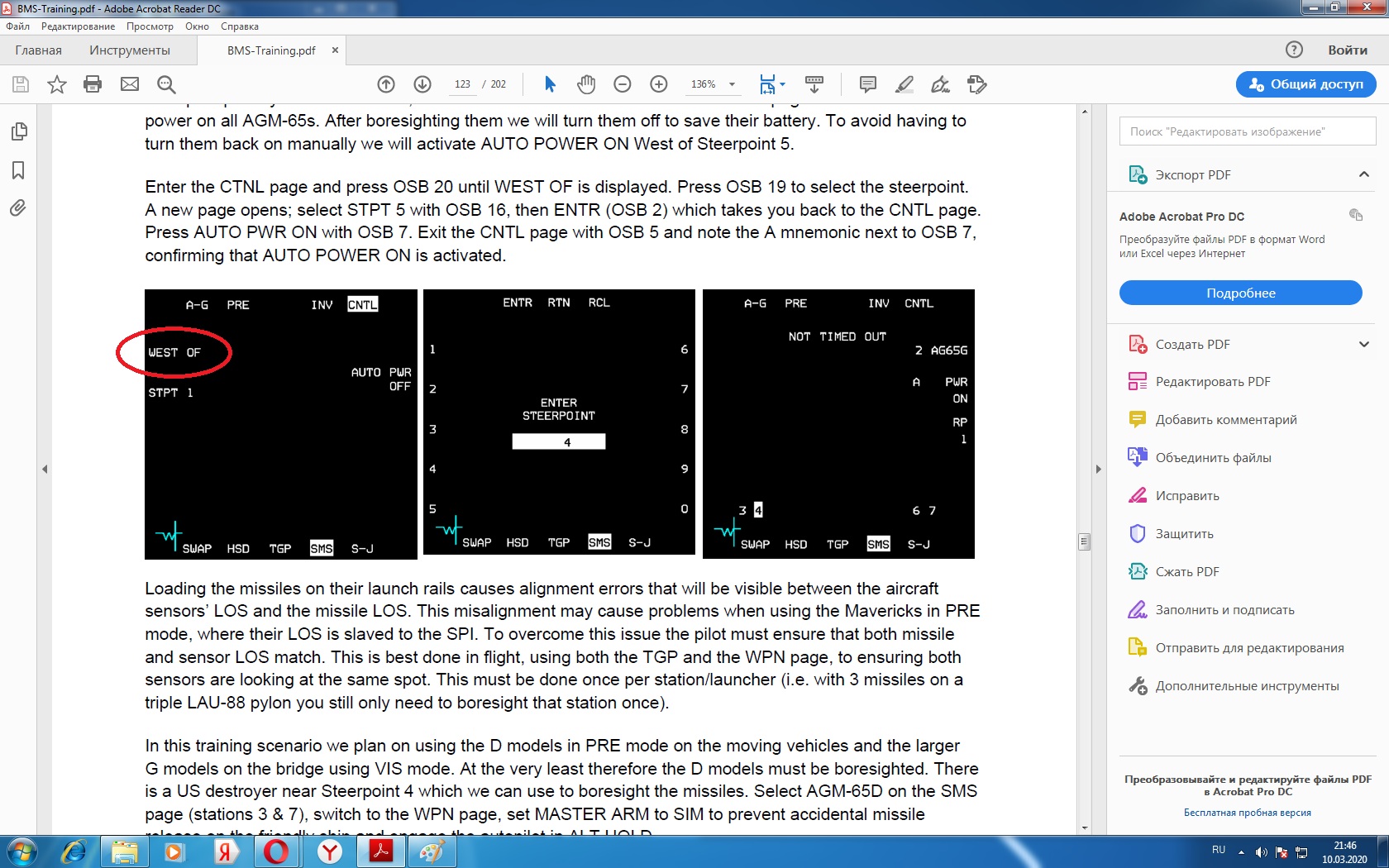The height and width of the screenshot is (868, 1389).
Task: Close the BMS-Training.pdf tab
Action: click(335, 50)
